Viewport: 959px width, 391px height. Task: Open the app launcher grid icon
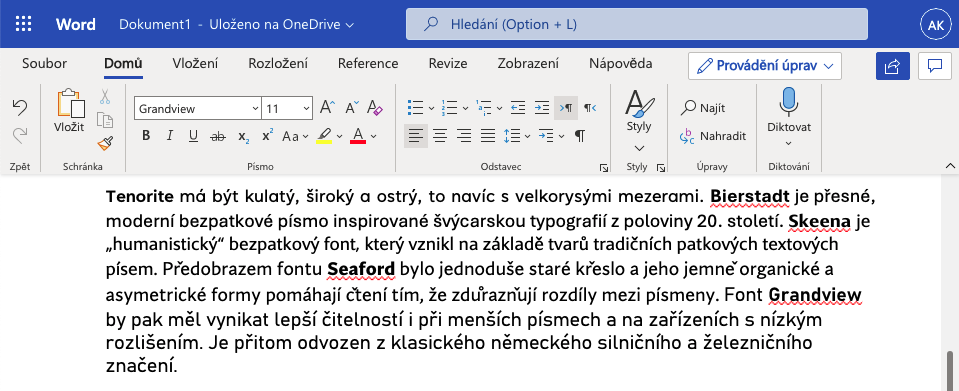[x=23, y=24]
